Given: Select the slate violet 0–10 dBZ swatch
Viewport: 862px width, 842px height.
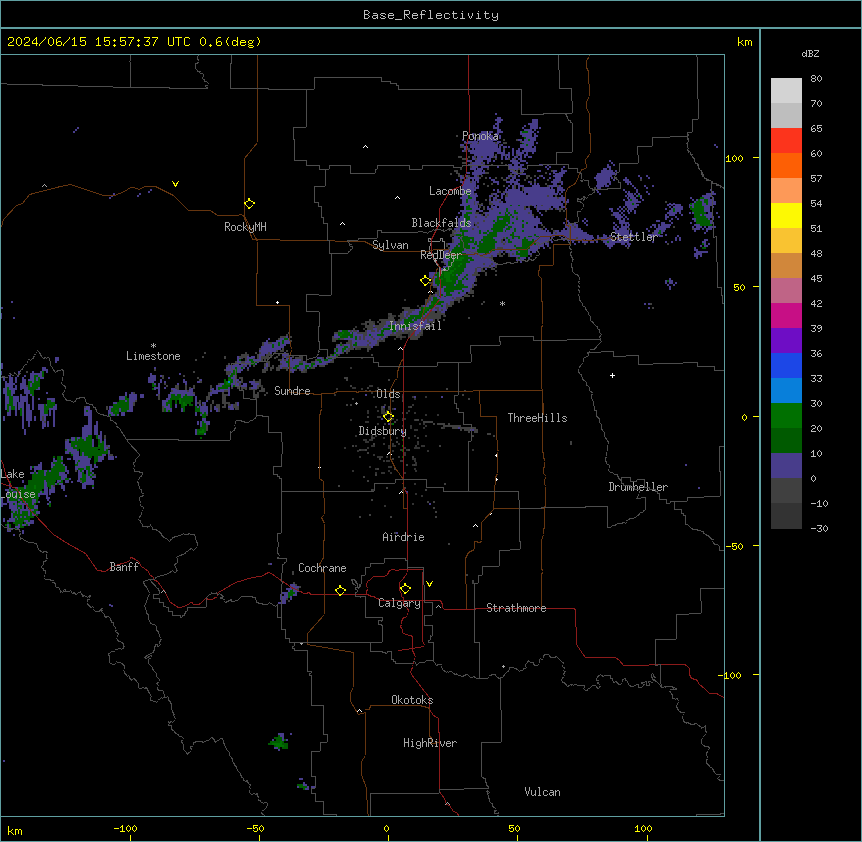Looking at the screenshot, I should pyautogui.click(x=786, y=466).
